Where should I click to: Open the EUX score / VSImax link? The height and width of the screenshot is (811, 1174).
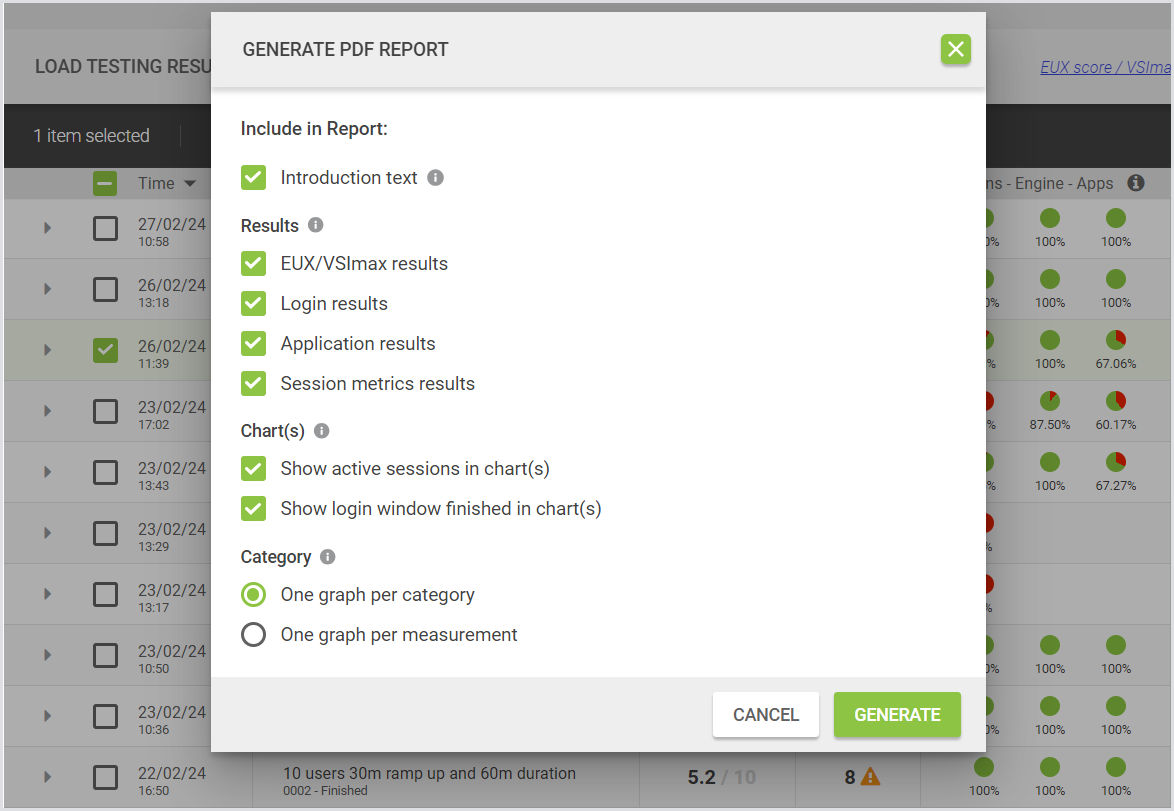(x=1104, y=67)
